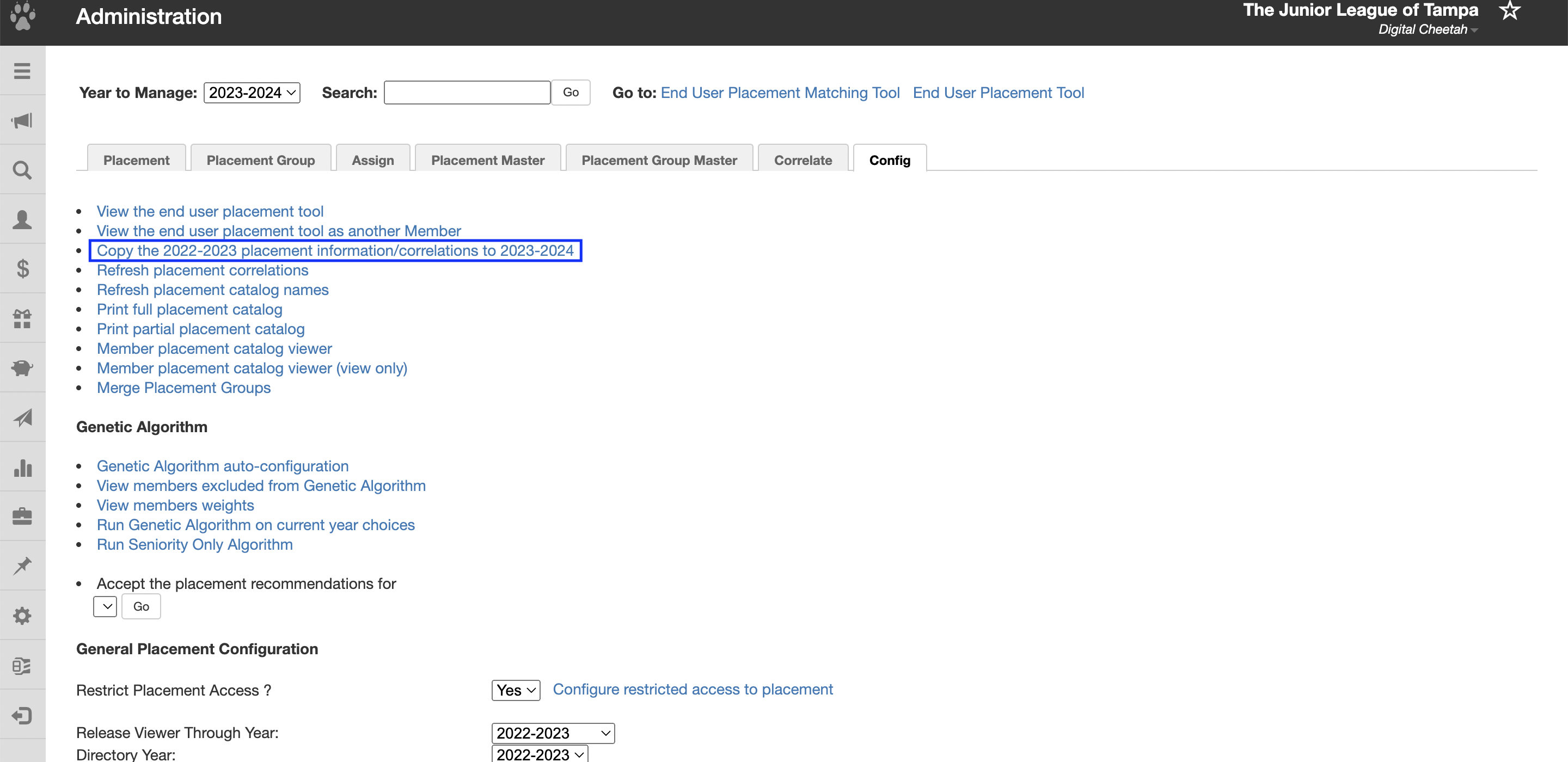This screenshot has width=1568, height=762.
Task: Click the hamburger menu icon in sidebar
Action: point(22,71)
